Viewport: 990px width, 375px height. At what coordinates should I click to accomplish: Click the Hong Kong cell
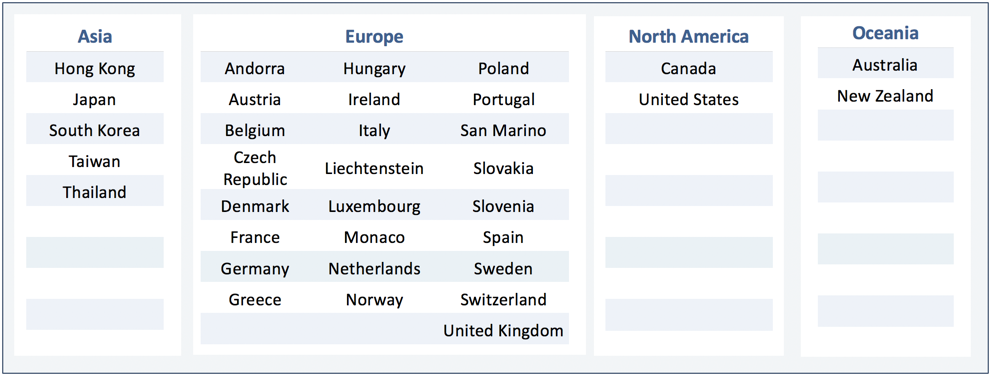tap(95, 68)
